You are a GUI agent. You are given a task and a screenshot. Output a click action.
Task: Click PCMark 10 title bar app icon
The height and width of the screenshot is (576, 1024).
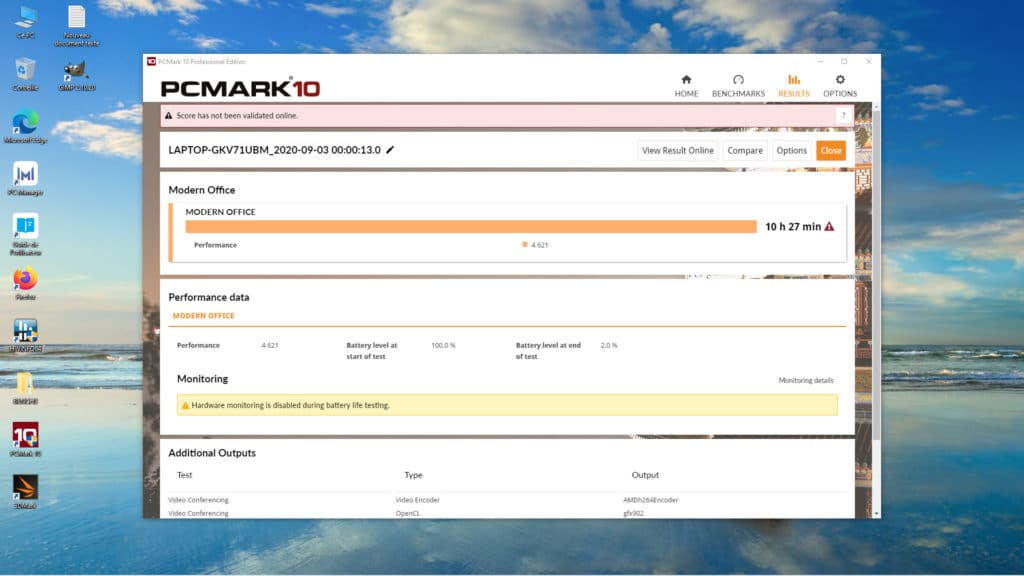click(151, 61)
